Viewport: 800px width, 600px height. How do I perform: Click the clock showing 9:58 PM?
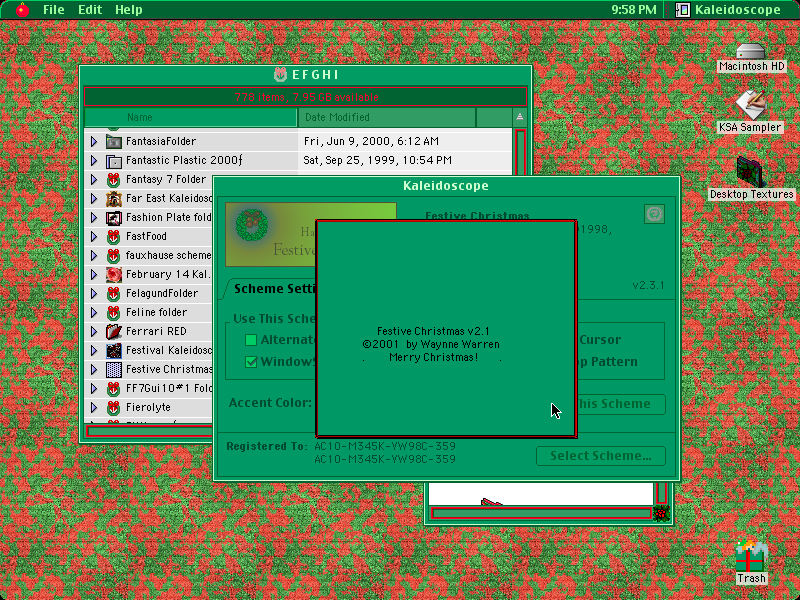pos(634,10)
